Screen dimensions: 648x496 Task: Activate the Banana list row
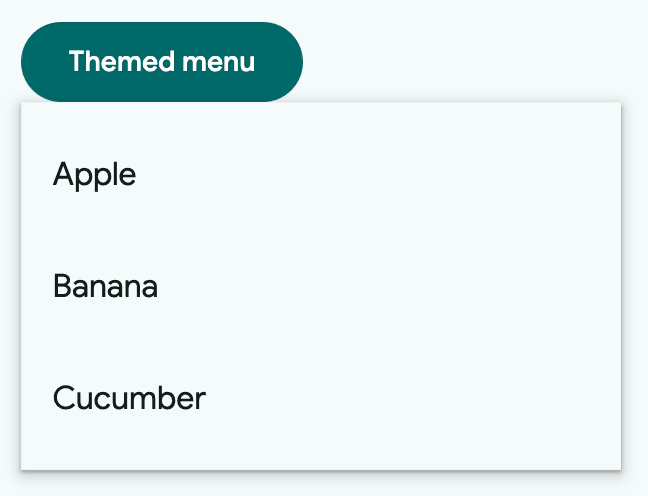[320, 287]
